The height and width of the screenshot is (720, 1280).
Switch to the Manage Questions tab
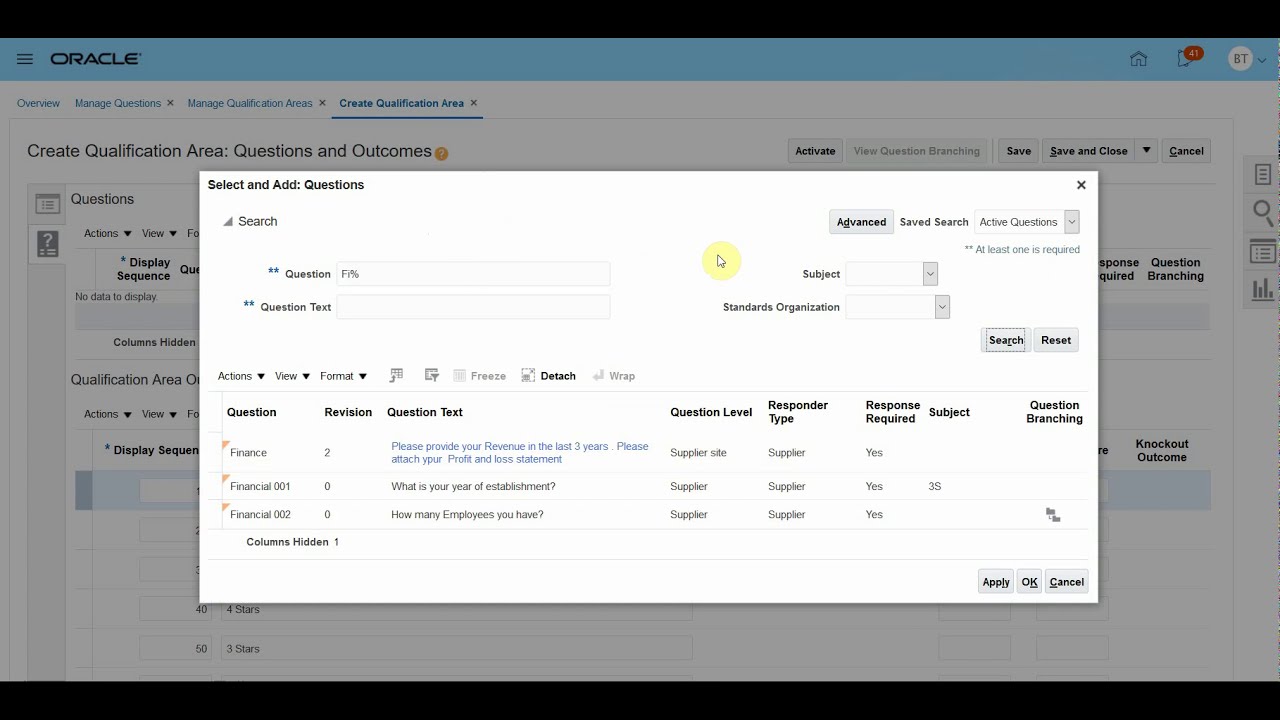(118, 103)
